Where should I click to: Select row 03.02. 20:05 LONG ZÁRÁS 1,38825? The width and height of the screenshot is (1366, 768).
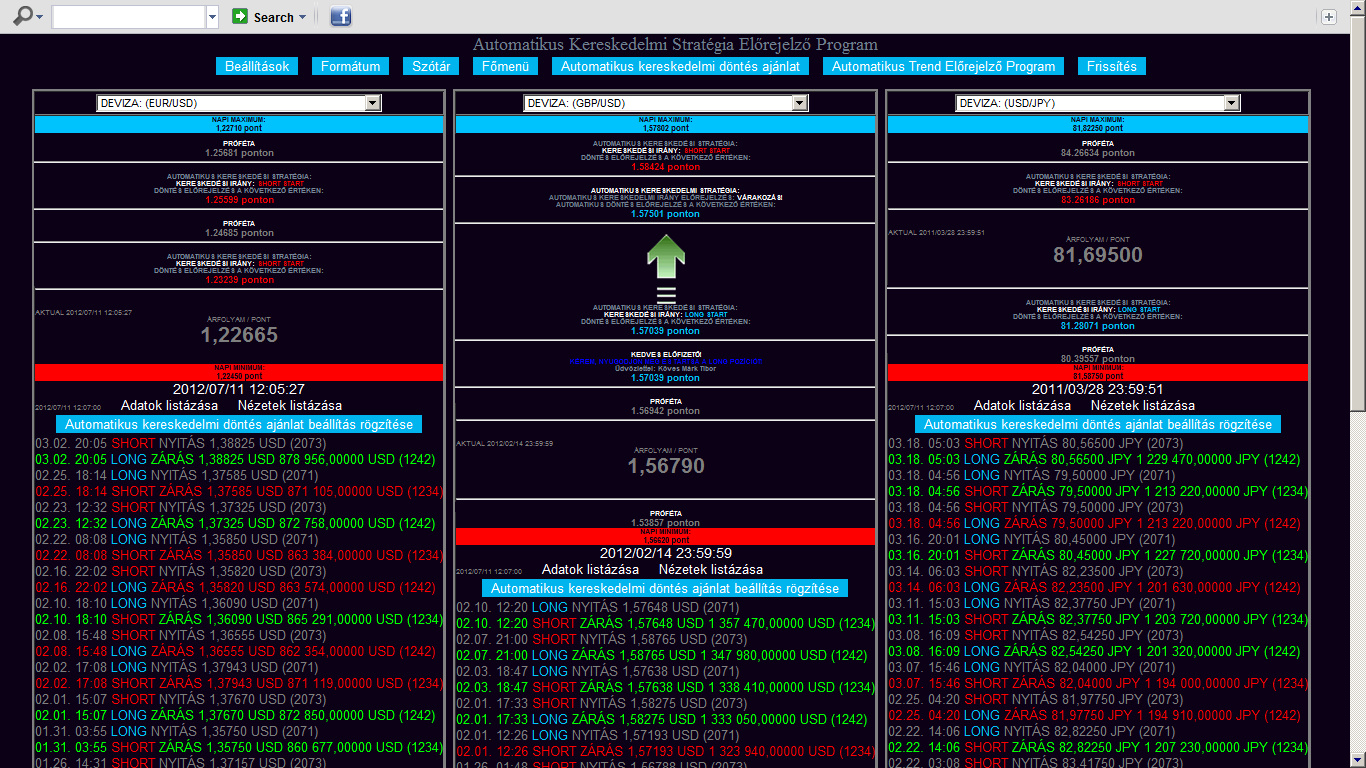(x=235, y=459)
